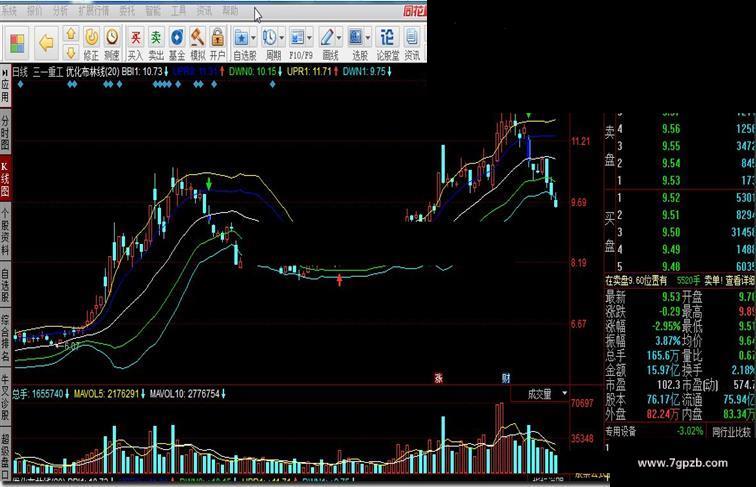Expand the F10/F9 dropdown arrow
Screen dimensions: 756x487
310,38
